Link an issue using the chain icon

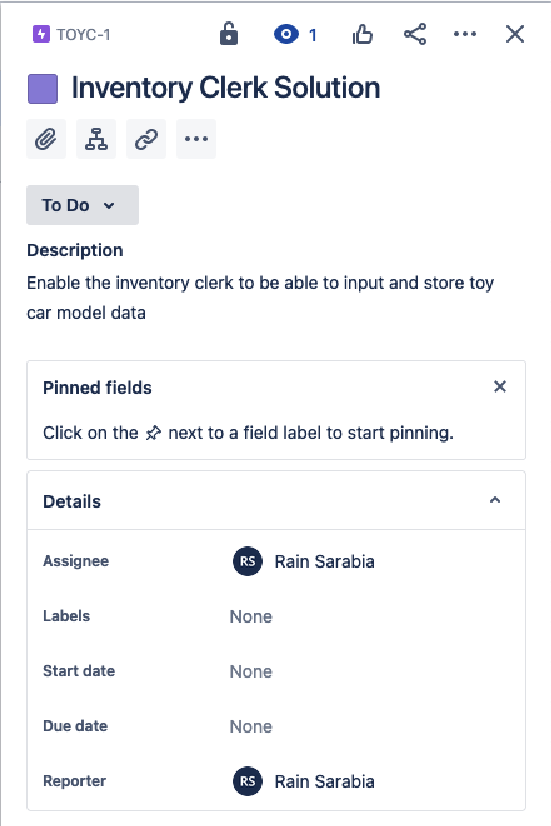(x=146, y=139)
